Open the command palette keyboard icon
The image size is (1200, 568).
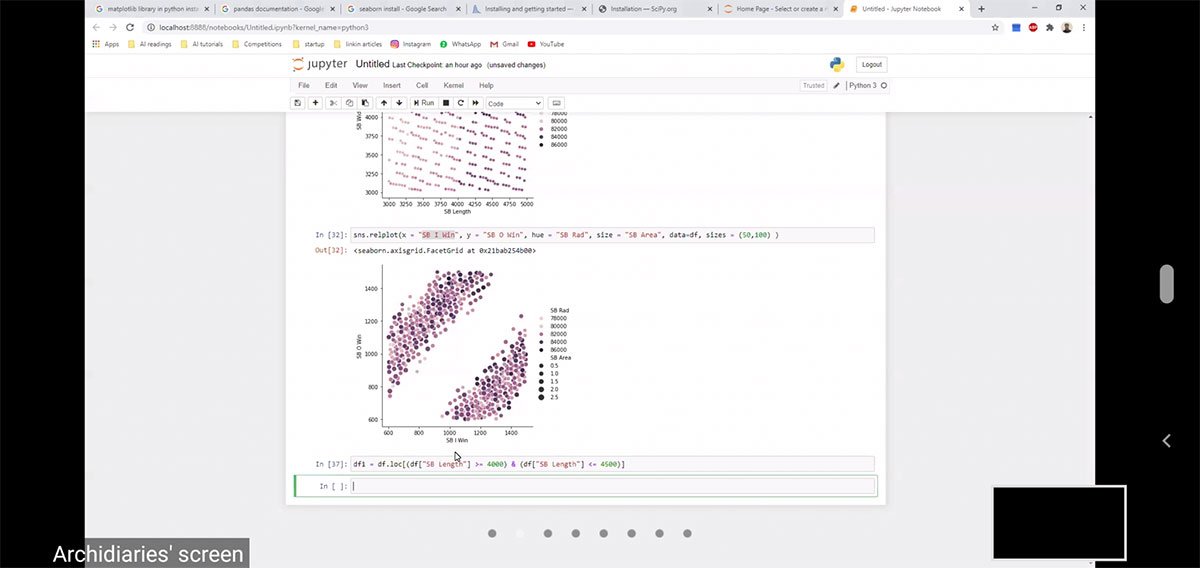click(557, 103)
